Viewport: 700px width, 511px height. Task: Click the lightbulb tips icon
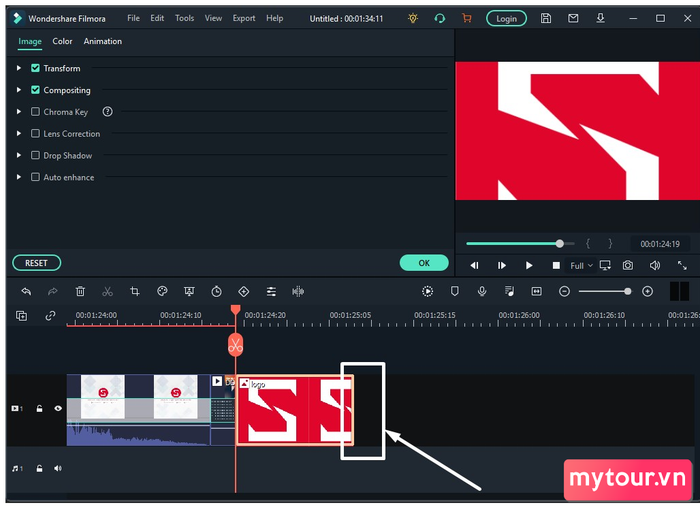click(413, 18)
